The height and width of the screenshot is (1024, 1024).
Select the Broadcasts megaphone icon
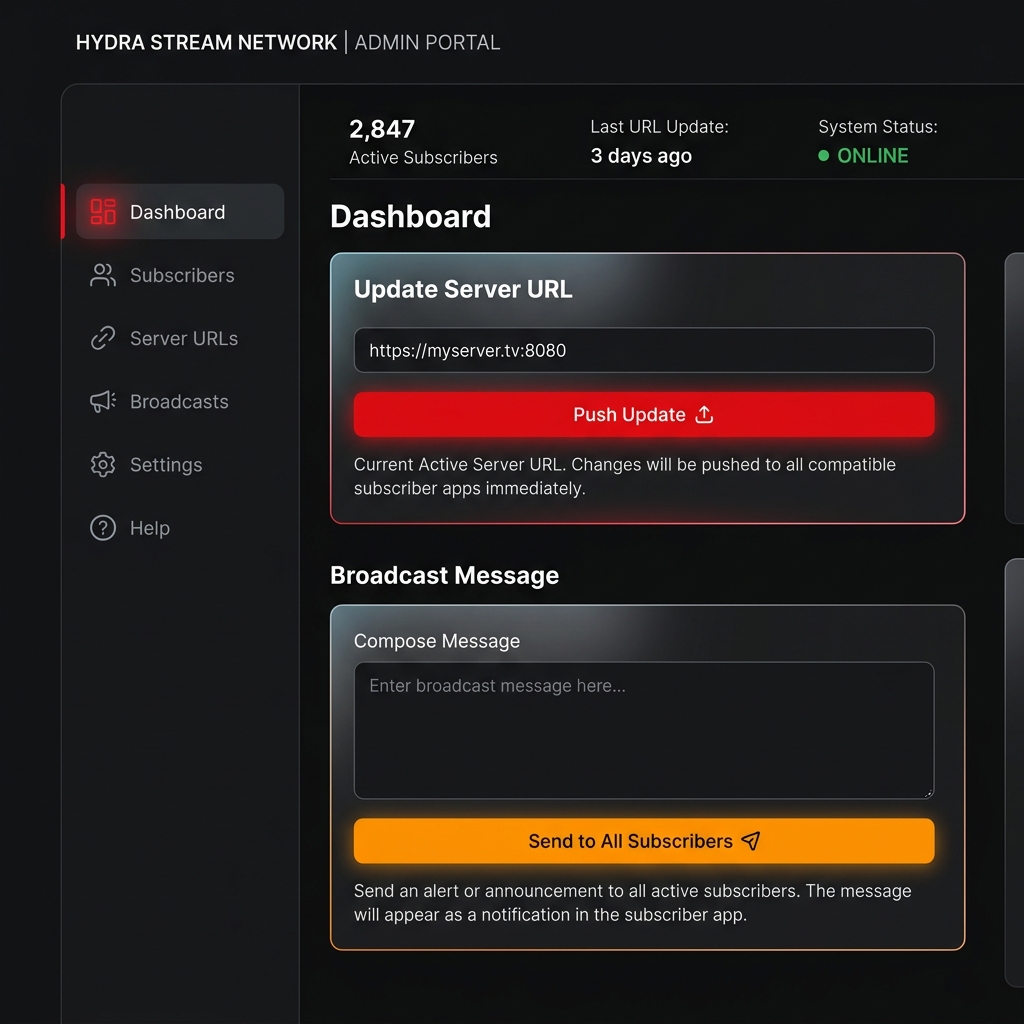click(x=101, y=401)
